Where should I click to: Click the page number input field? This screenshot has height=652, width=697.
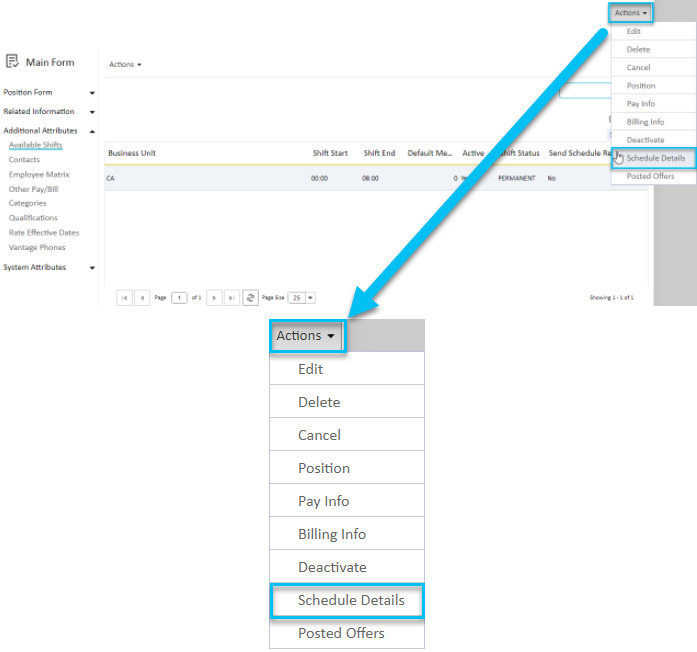(x=179, y=298)
